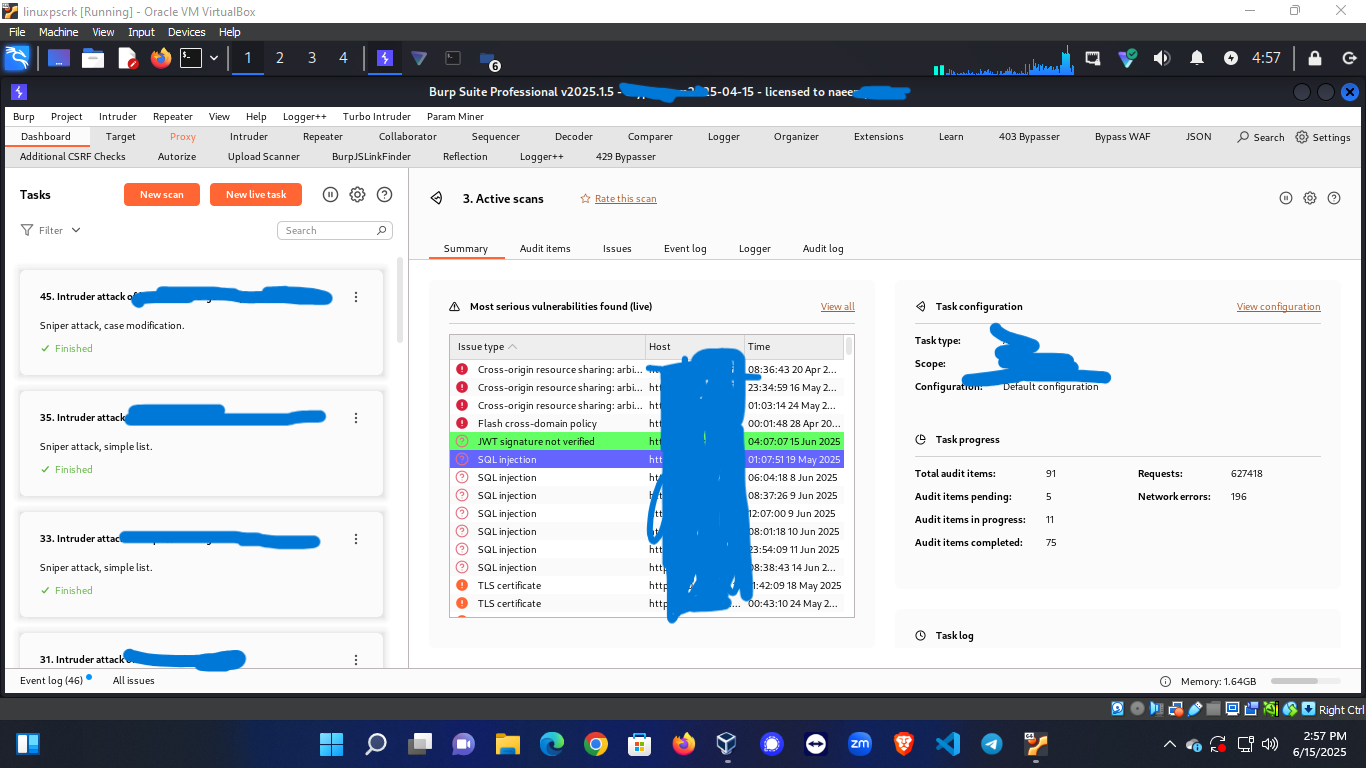The height and width of the screenshot is (768, 1366).
Task: Switch to workspace 3 in Kali panel
Action: click(312, 58)
